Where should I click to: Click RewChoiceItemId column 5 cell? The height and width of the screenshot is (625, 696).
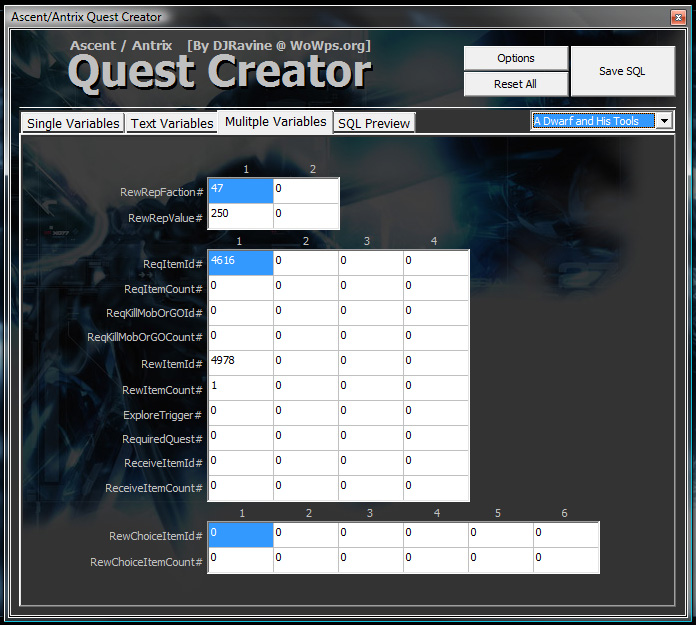coord(501,535)
